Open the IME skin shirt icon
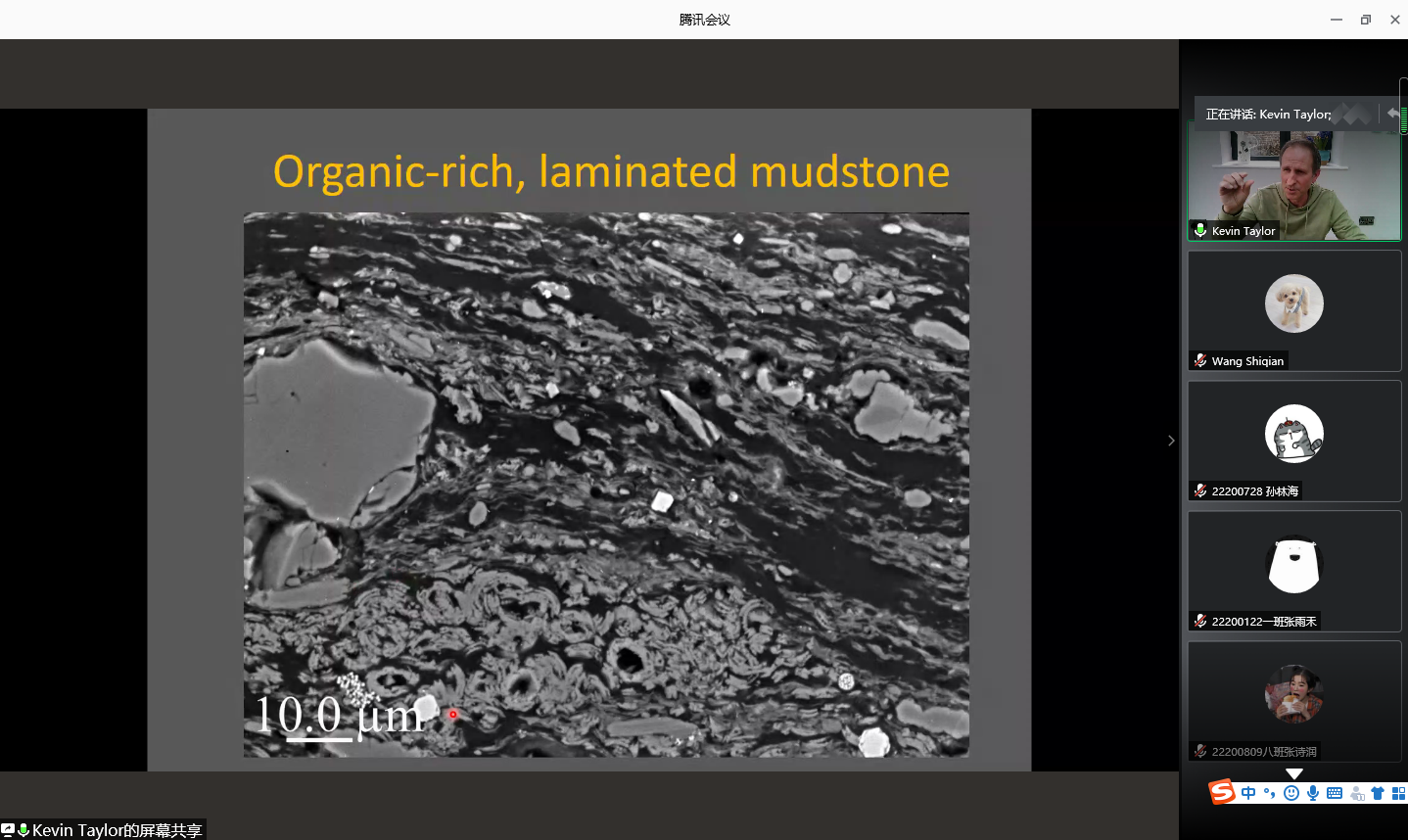Screen dimensions: 1408x840 coord(1378,793)
